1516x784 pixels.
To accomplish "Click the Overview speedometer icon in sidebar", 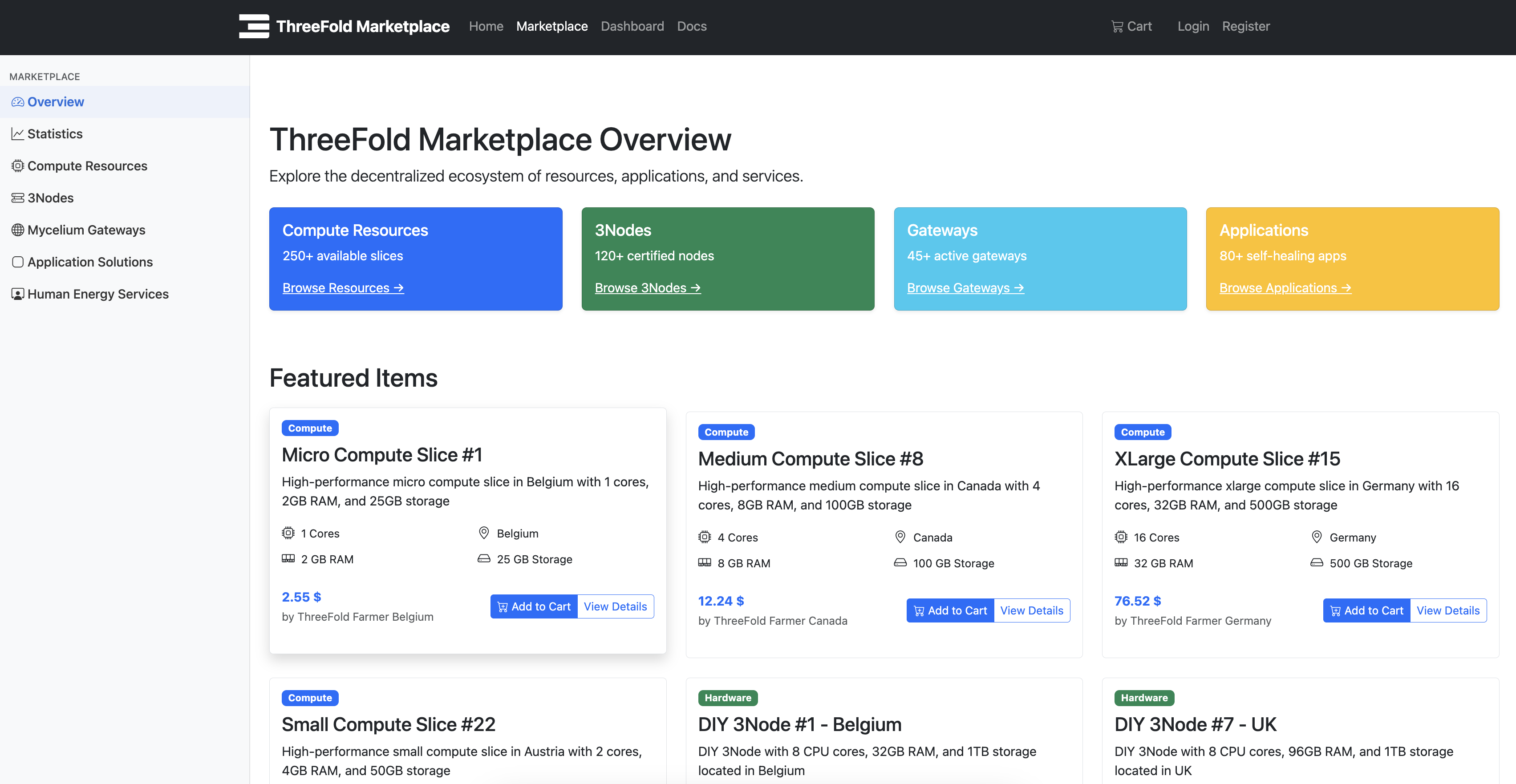I will click(x=18, y=102).
